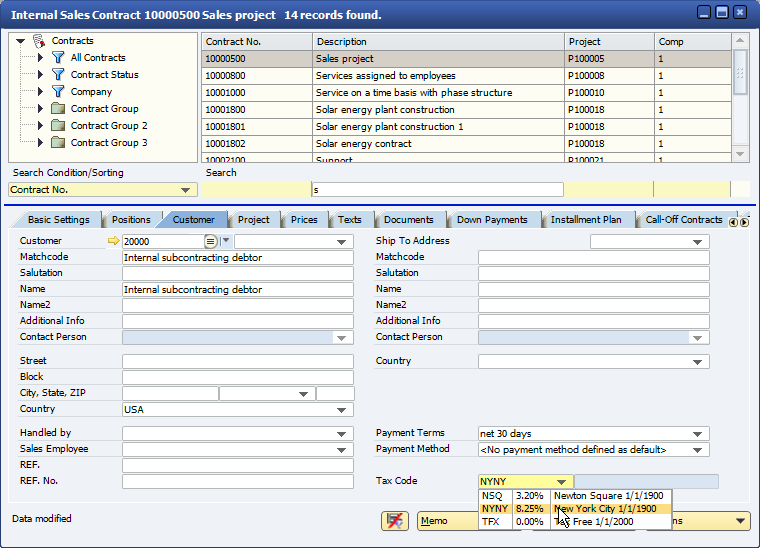Open the Handled by dropdown
This screenshot has height=548, width=760.
(341, 434)
